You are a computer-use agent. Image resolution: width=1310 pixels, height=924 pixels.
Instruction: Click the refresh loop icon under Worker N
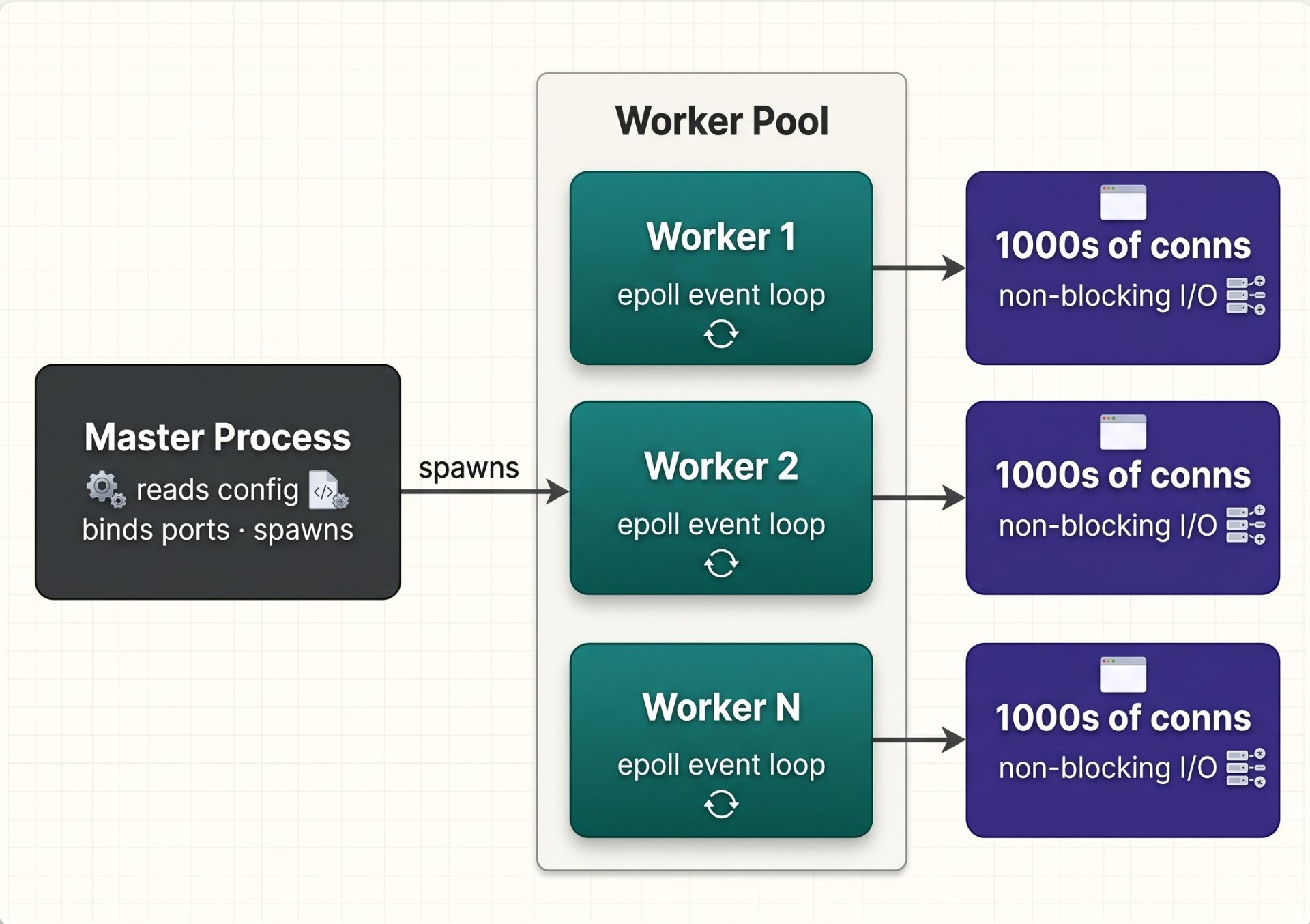pyautogui.click(x=721, y=804)
